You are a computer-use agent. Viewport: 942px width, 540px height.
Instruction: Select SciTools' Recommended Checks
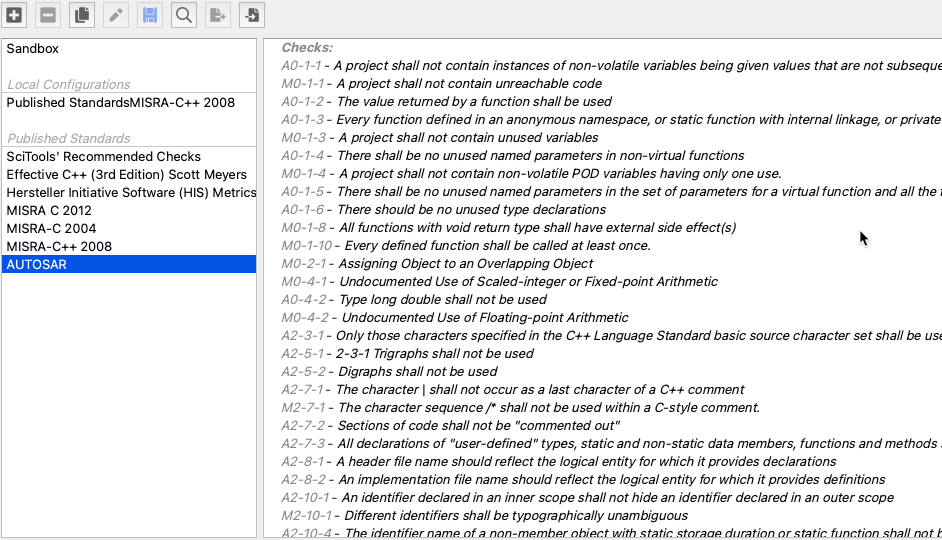click(129, 157)
